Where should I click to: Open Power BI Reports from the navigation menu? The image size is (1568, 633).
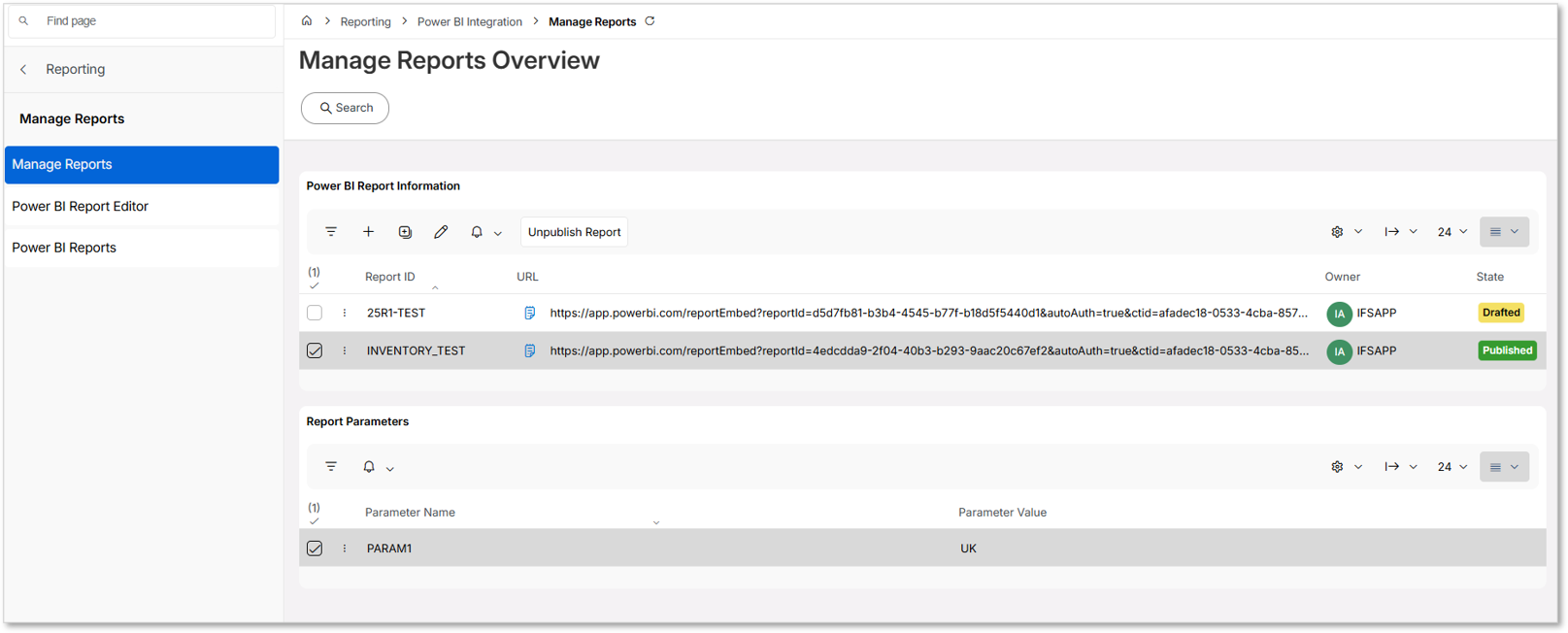[64, 247]
